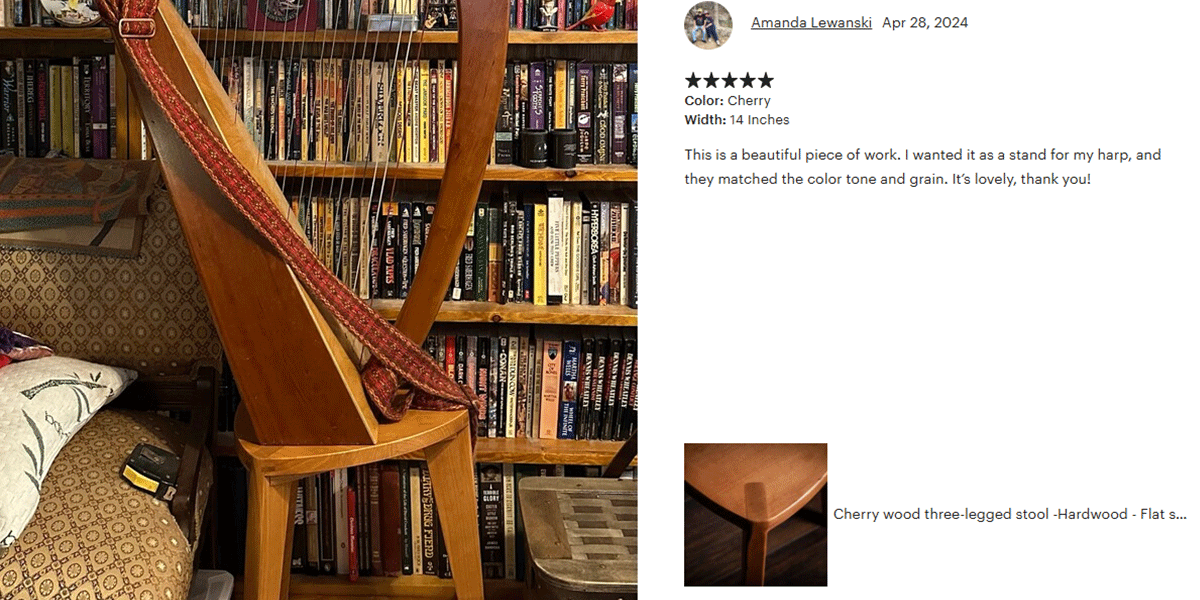The image size is (1200, 600).
Task: Open the Cherry wood three-legged stool listing link
Action: 1010,514
